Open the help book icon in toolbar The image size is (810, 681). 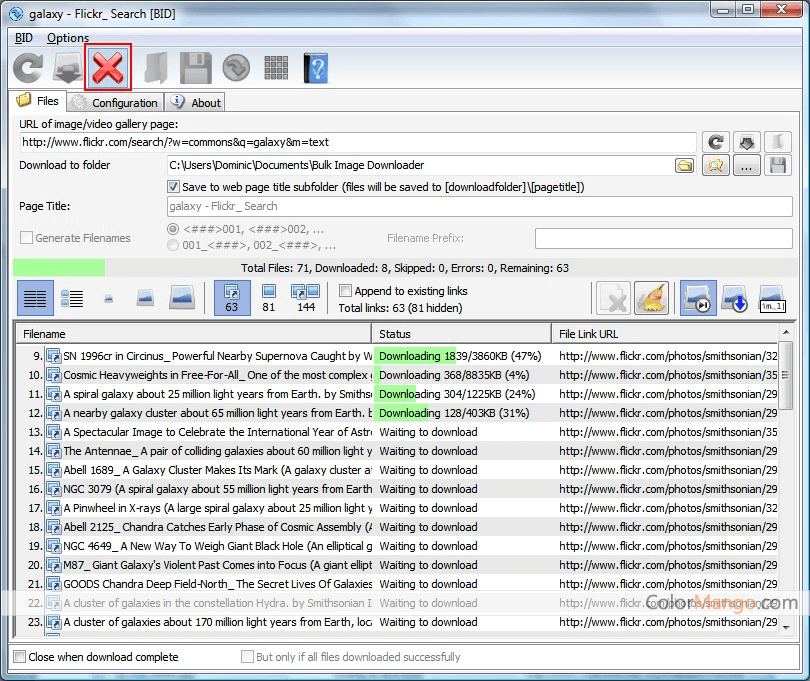[316, 68]
